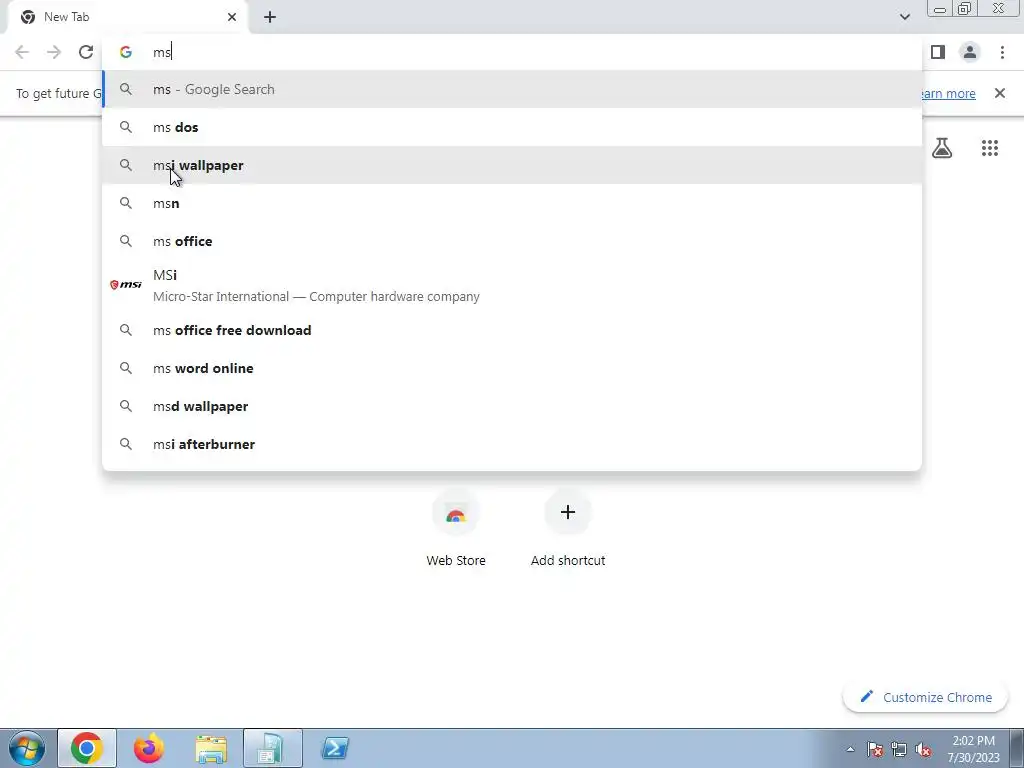
Task: Open PowerShell from the taskbar
Action: coord(335,748)
